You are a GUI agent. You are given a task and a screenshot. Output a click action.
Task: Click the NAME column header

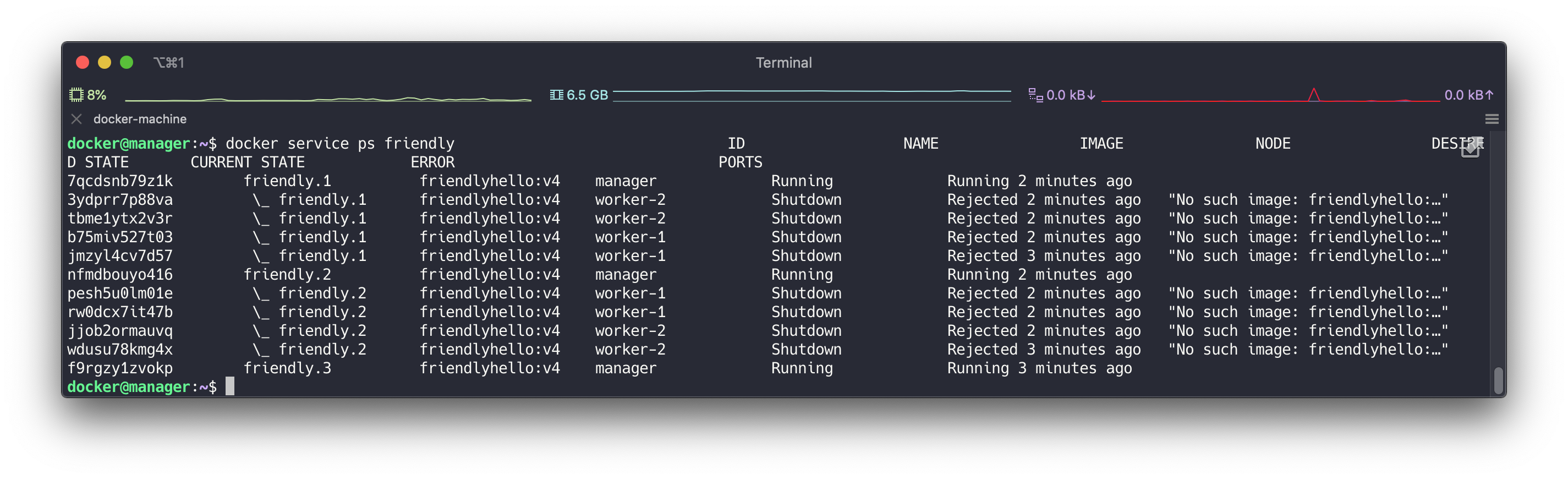(x=920, y=143)
